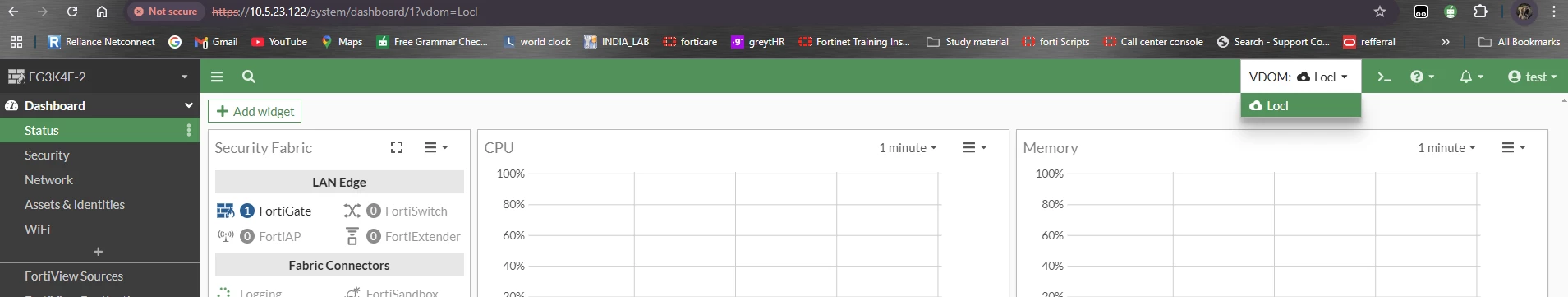
Task: Open the Status dashboard options dots
Action: click(189, 130)
